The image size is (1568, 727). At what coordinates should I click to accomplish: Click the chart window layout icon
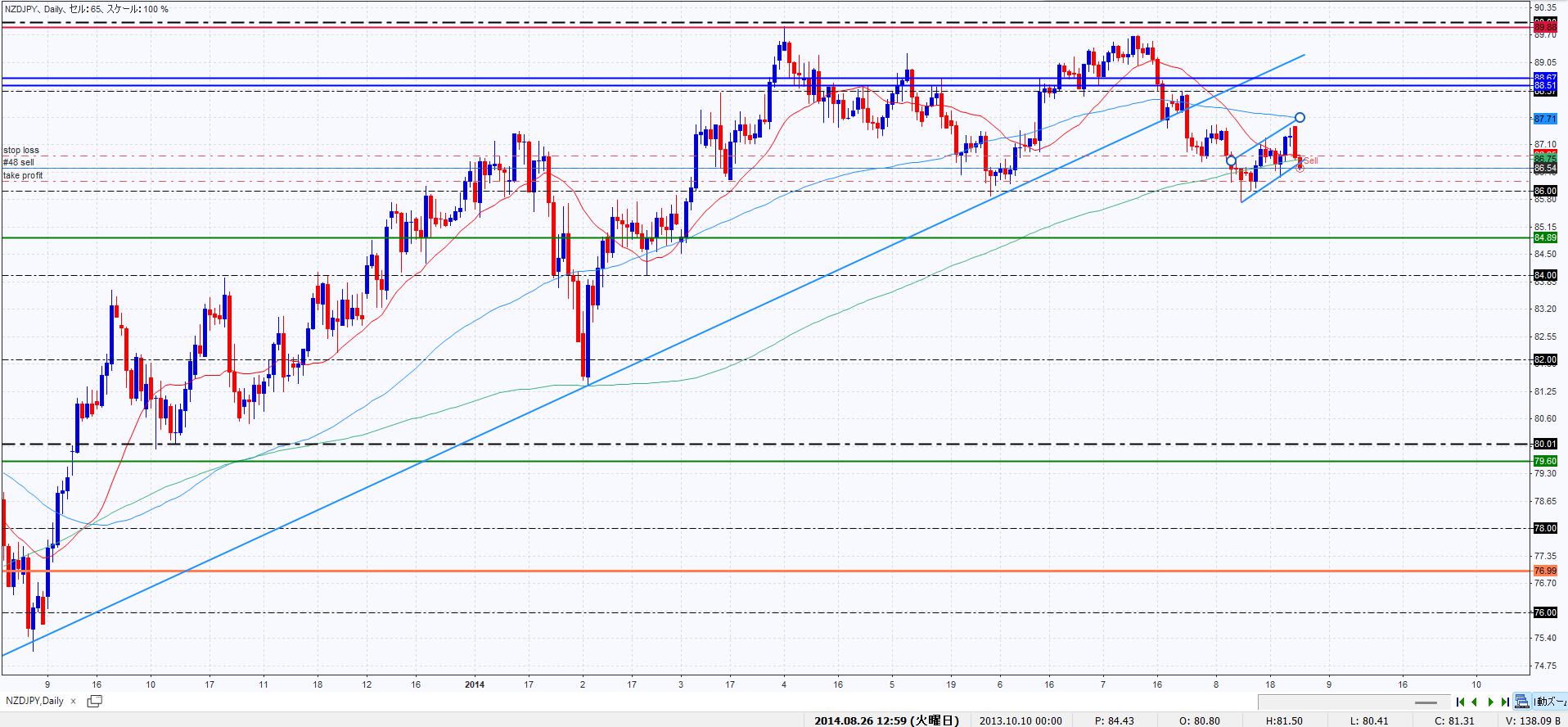pos(94,701)
